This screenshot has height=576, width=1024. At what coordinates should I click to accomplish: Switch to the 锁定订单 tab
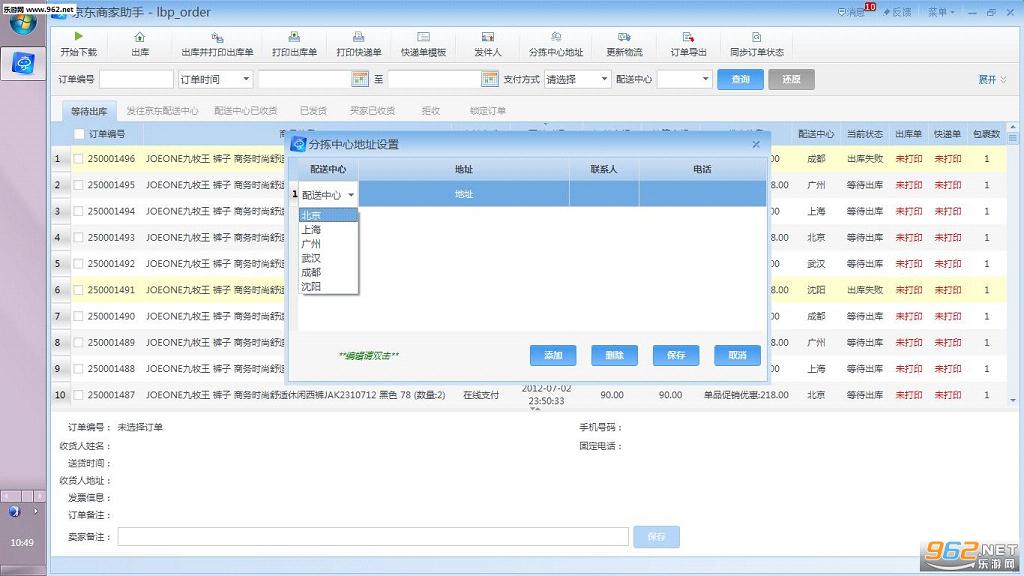[487, 111]
